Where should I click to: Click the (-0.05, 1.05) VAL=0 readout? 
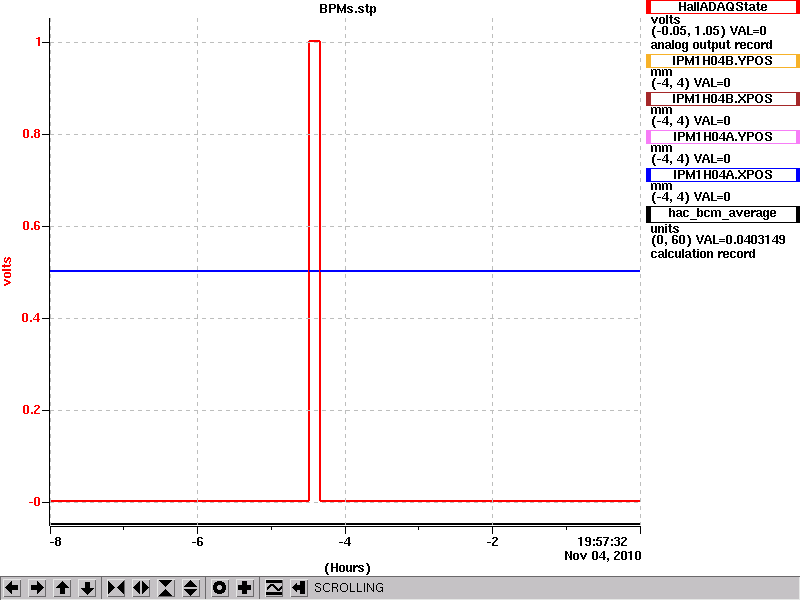(709, 31)
